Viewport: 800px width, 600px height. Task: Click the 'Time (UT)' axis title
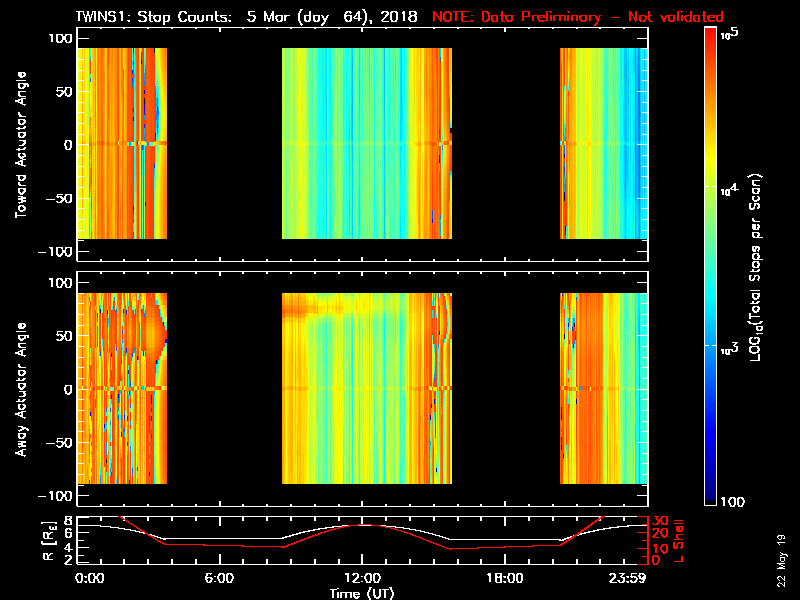point(362,593)
